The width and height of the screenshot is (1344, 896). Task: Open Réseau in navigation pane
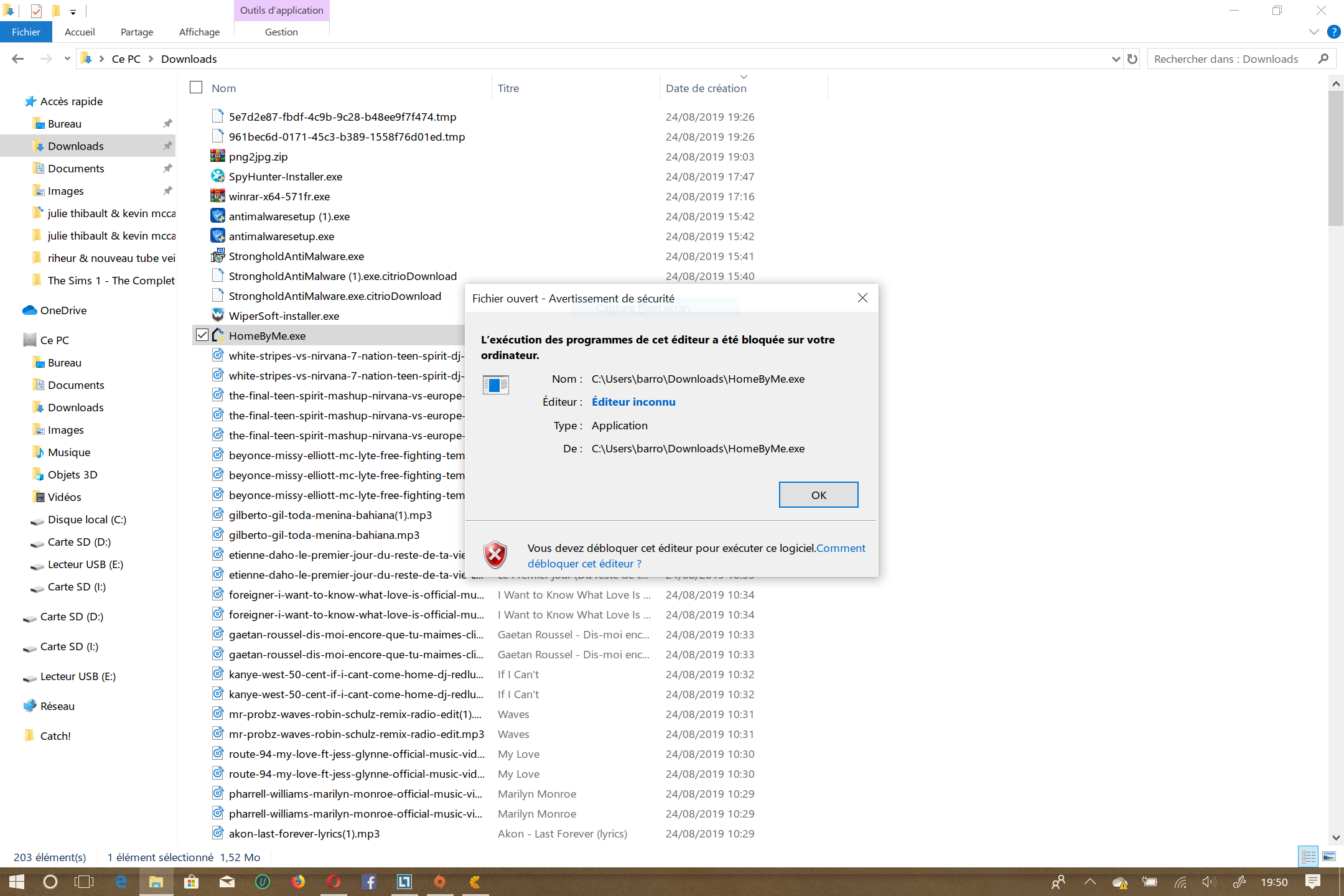coord(57,706)
